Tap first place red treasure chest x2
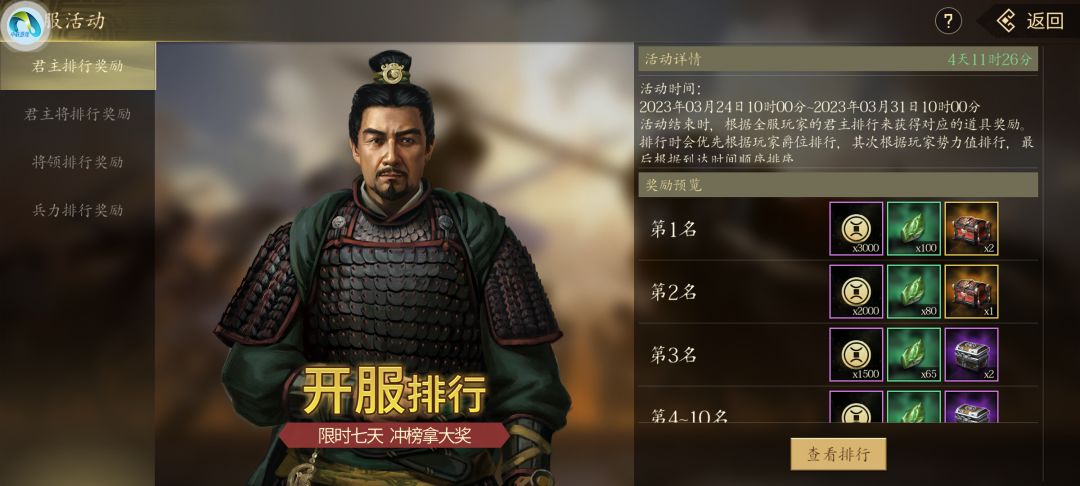 coord(971,229)
